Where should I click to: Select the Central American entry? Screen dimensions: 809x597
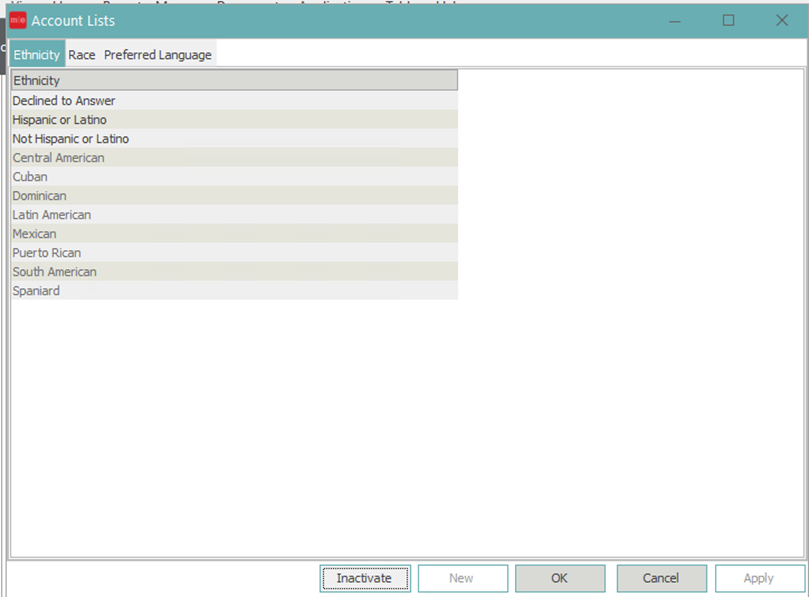(x=59, y=158)
